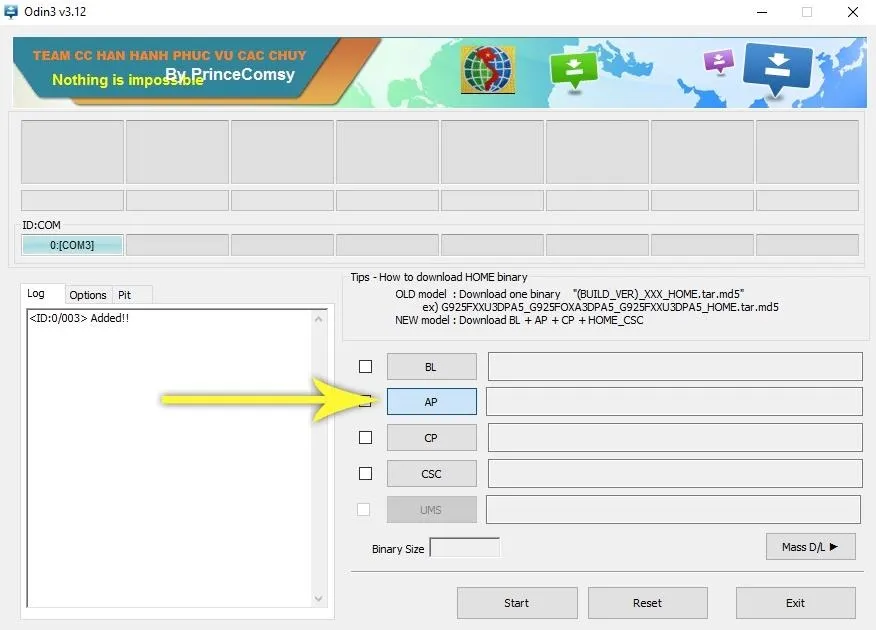The width and height of the screenshot is (876, 630).
Task: Click the CP file path field
Action: click(x=675, y=437)
